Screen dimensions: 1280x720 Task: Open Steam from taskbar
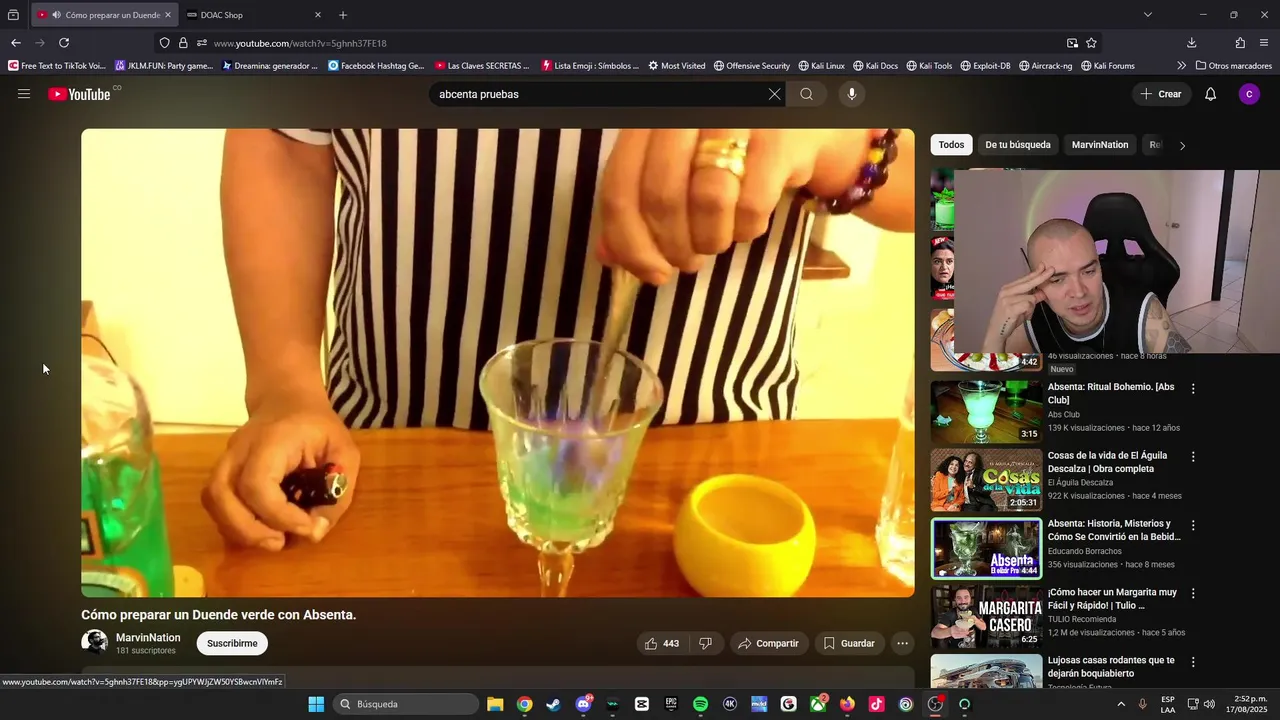[x=553, y=704]
